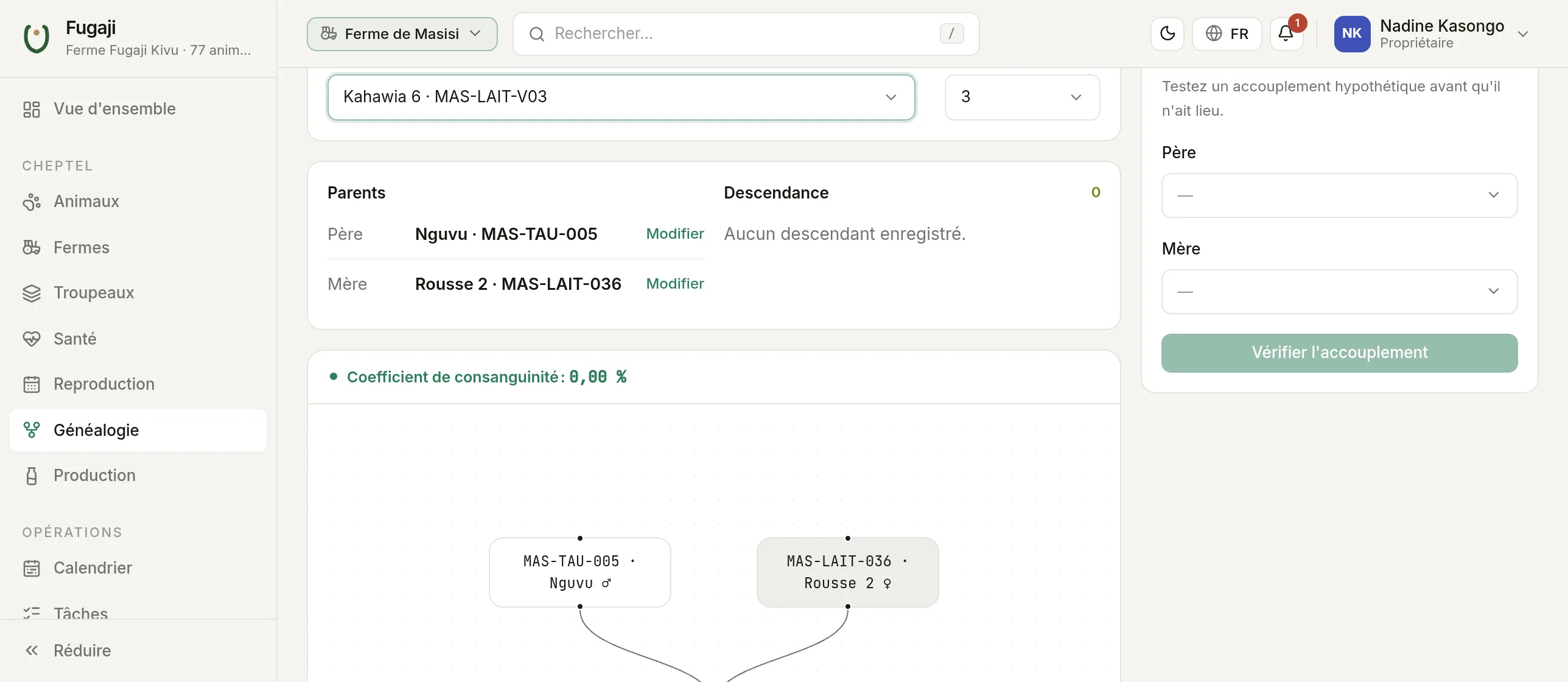Viewport: 1568px width, 682px height.
Task: Select the MAS-TAU-005 Nguvu pedigree node
Action: coord(579,572)
